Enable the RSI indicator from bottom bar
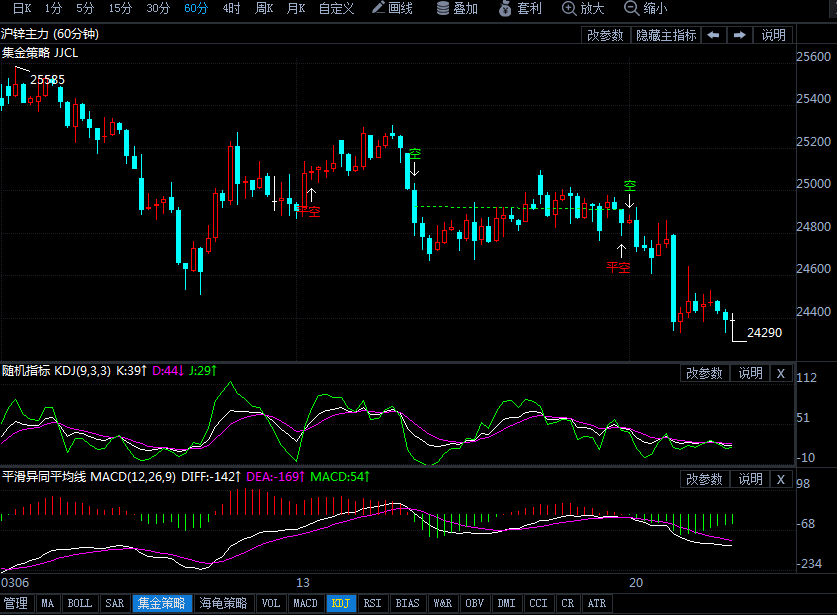The image size is (837, 615). click(x=372, y=603)
